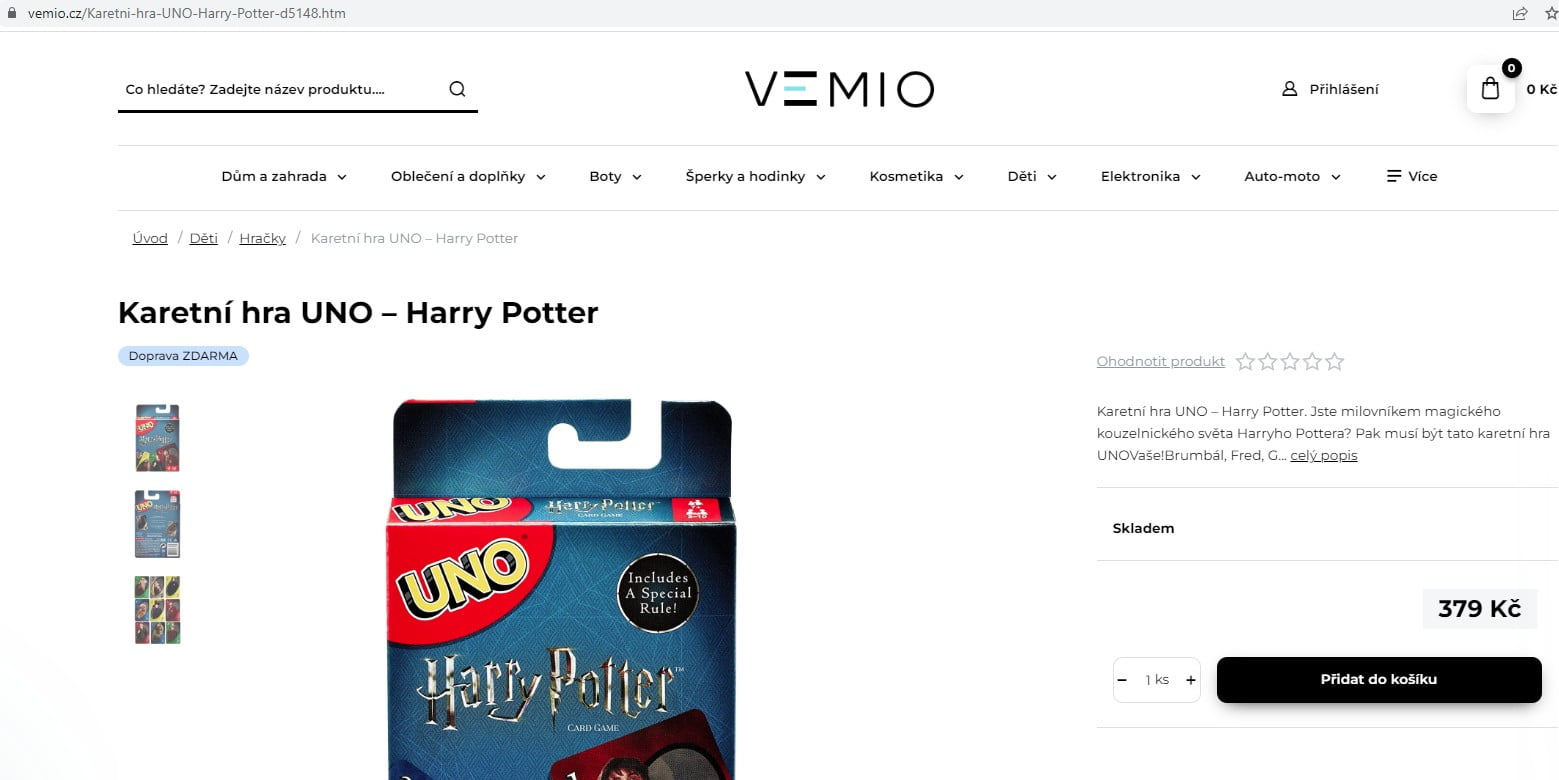
Task: Click the user login person icon
Action: coord(1289,89)
